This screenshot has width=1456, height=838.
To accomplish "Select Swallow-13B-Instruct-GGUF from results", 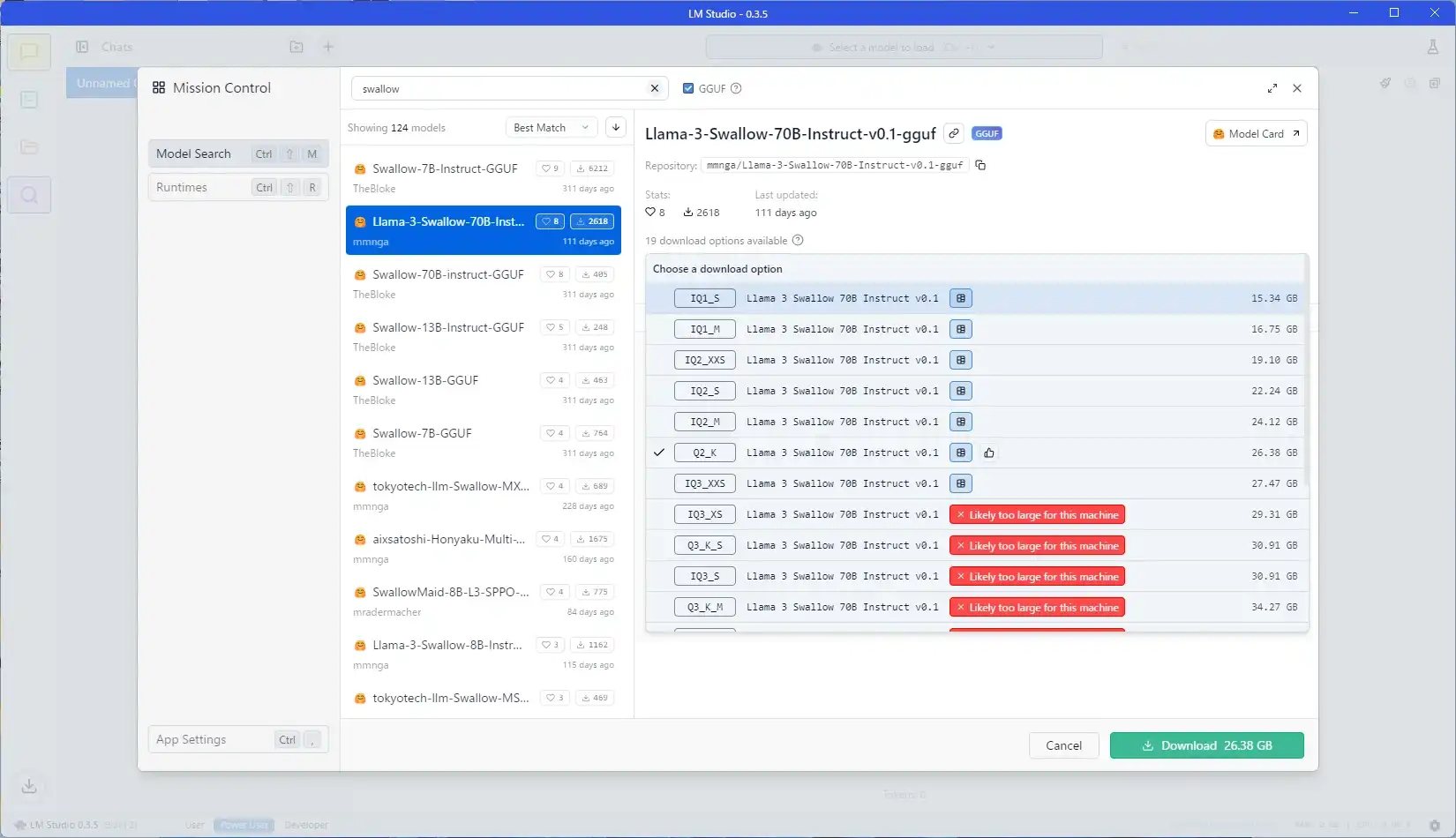I will click(x=448, y=327).
